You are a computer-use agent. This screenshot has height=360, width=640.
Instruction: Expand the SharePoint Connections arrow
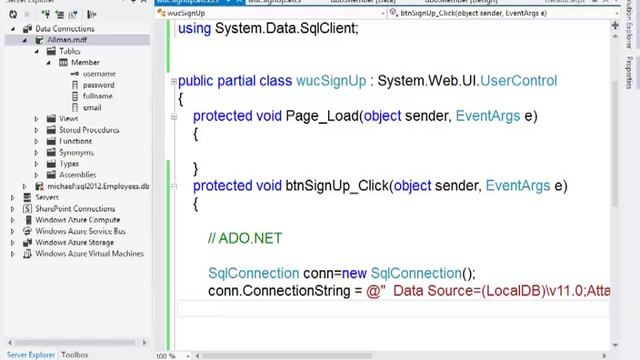13,209
